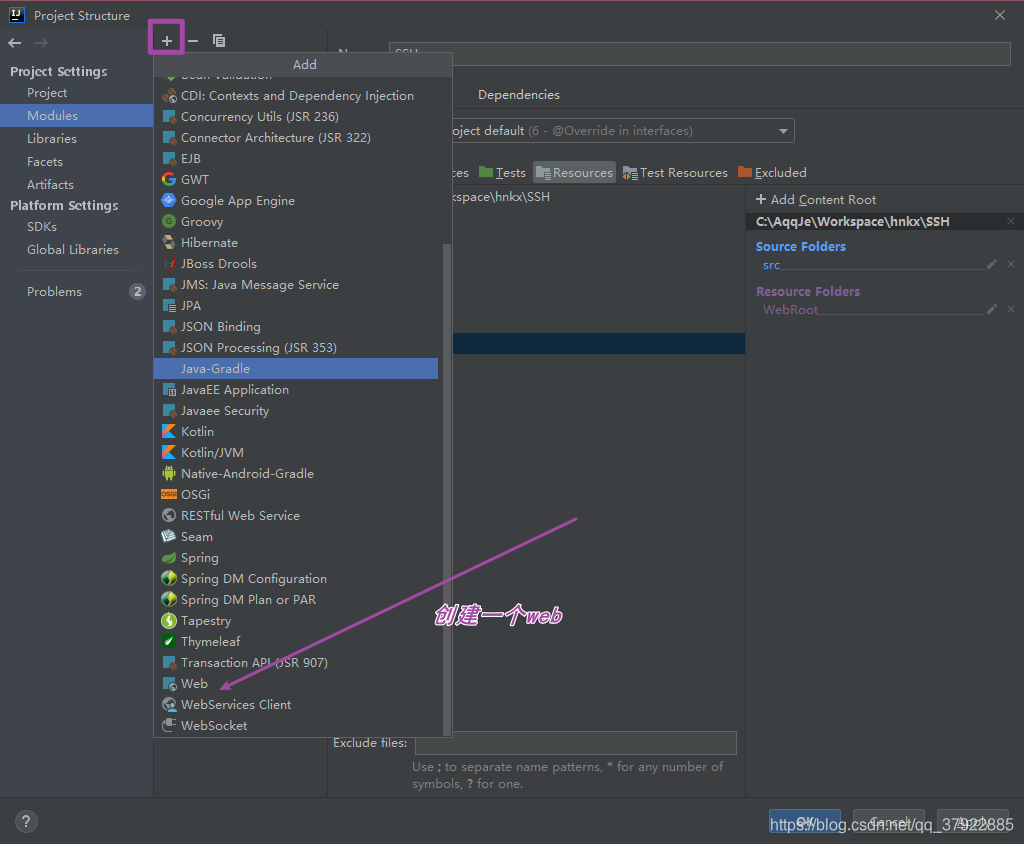The width and height of the screenshot is (1024, 844).
Task: Select JavaEE Application entry
Action: 296,389
